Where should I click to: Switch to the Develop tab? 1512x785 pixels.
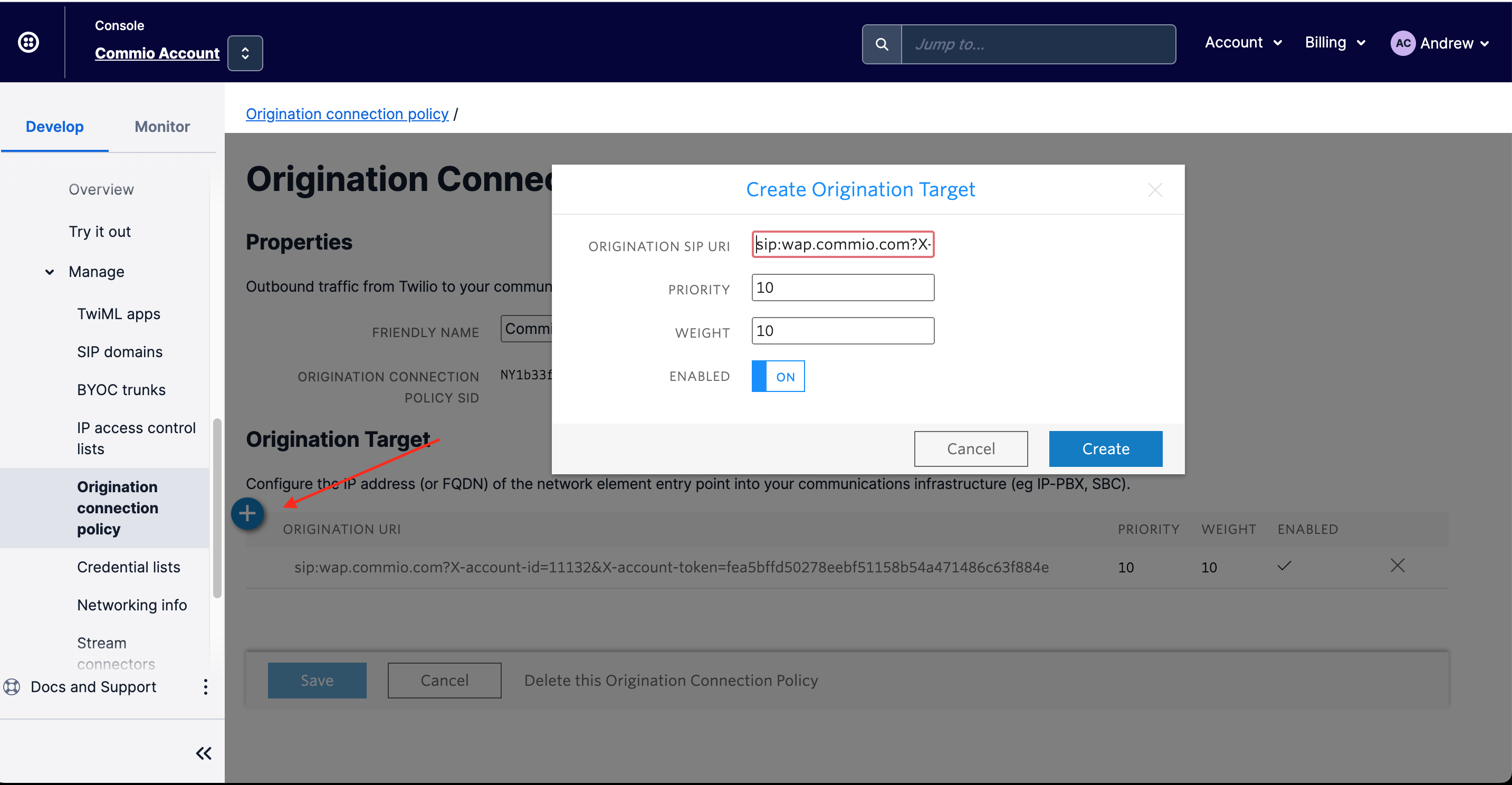click(54, 126)
